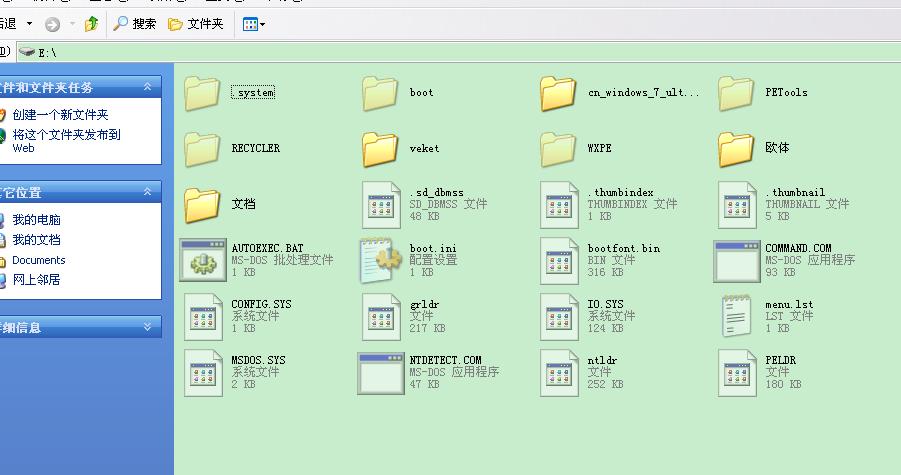
Task: Select the ntldr file icon
Action: (559, 373)
